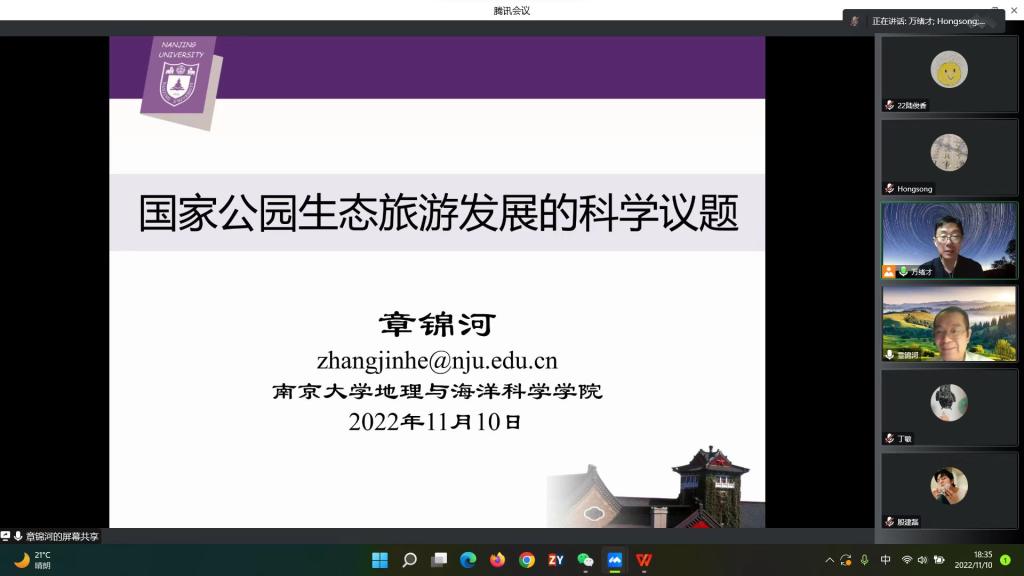Open the volume control in system tray
This screenshot has height=576, width=1024.
pos(922,560)
